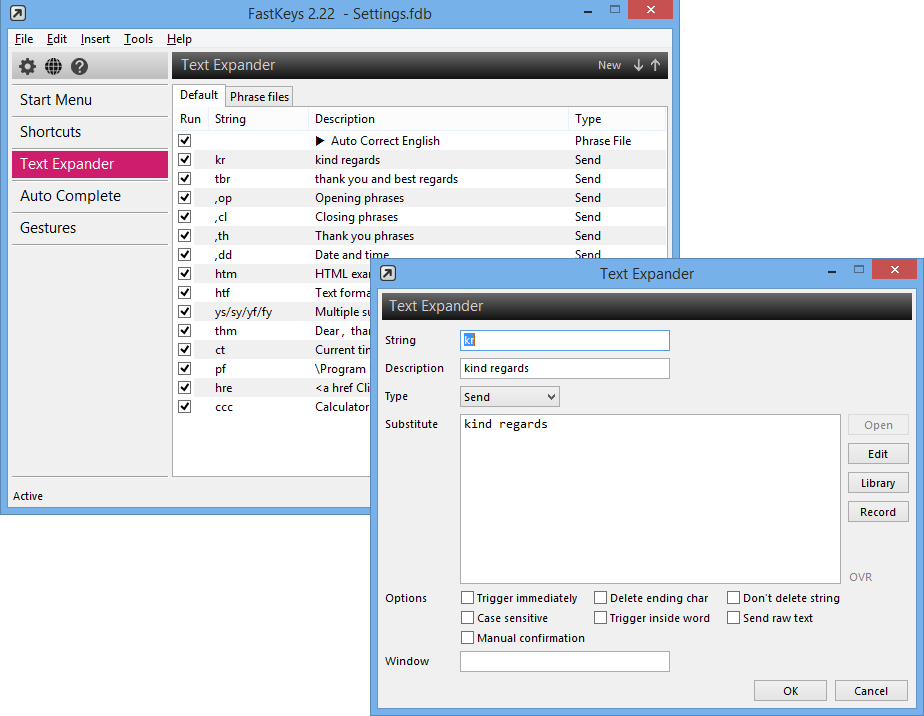
Task: Enable Case sensitive option
Action: pyautogui.click(x=504, y=618)
